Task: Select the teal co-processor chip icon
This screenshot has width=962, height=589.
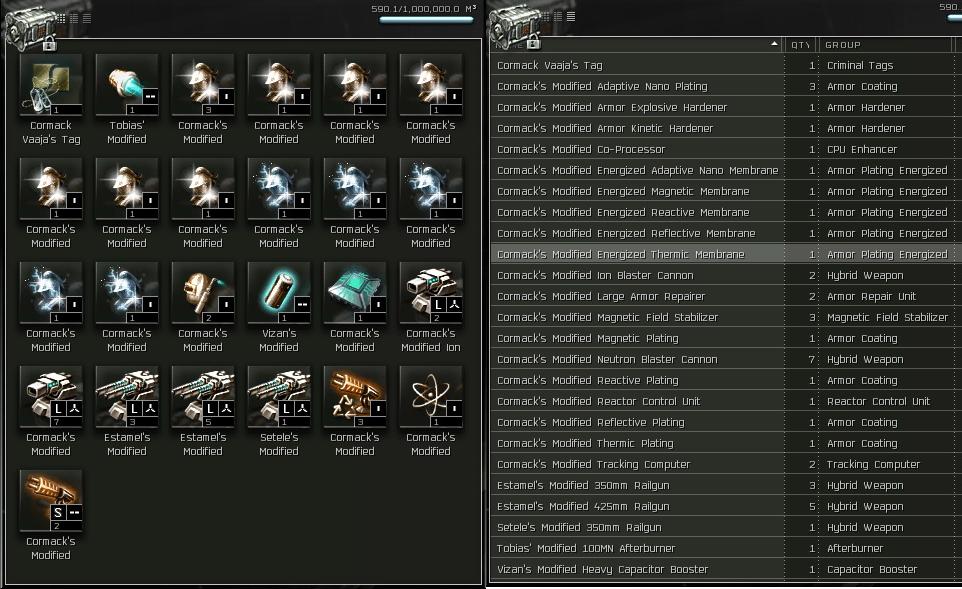Action: (x=355, y=293)
